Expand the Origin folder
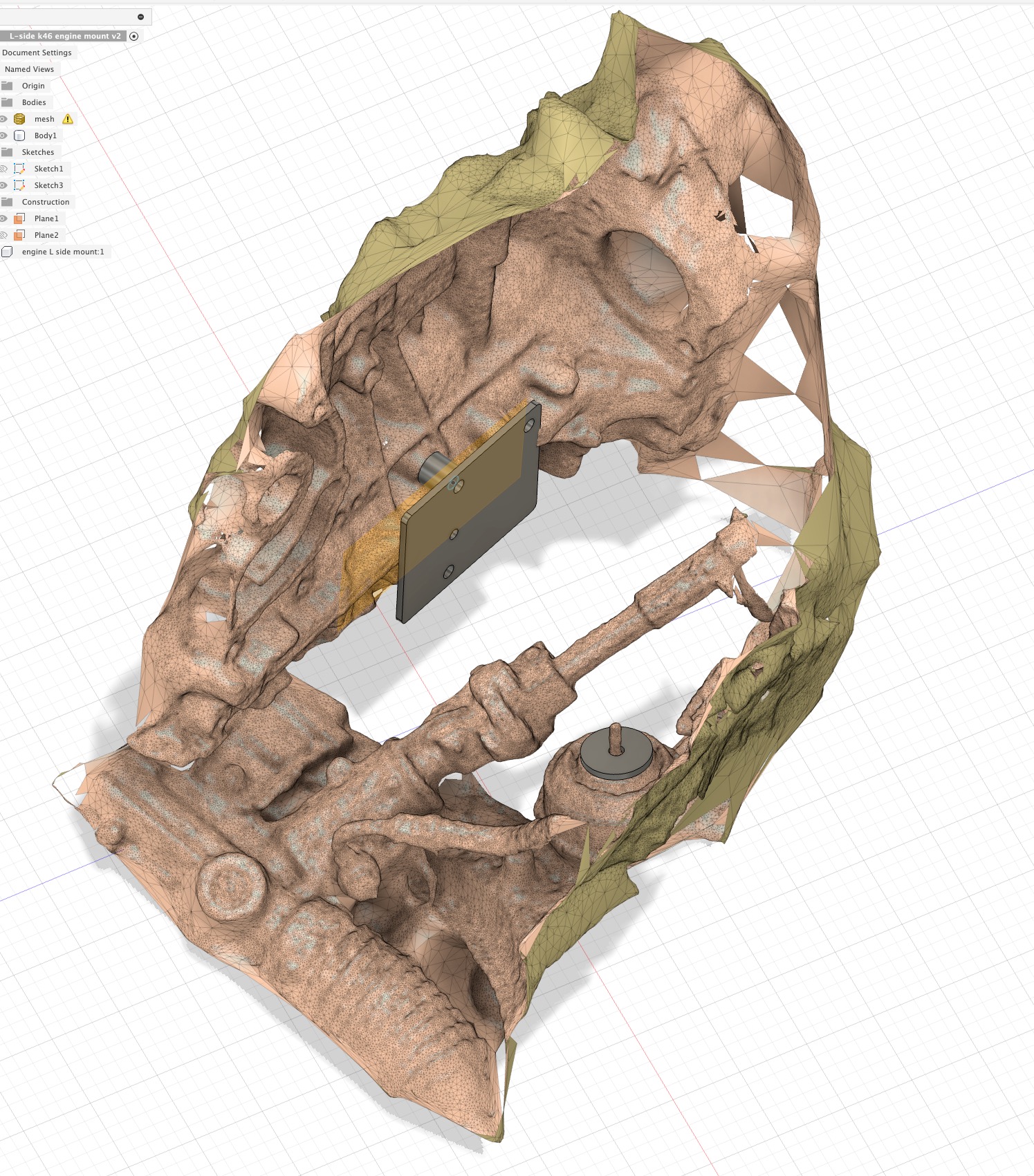 [x=7, y=86]
